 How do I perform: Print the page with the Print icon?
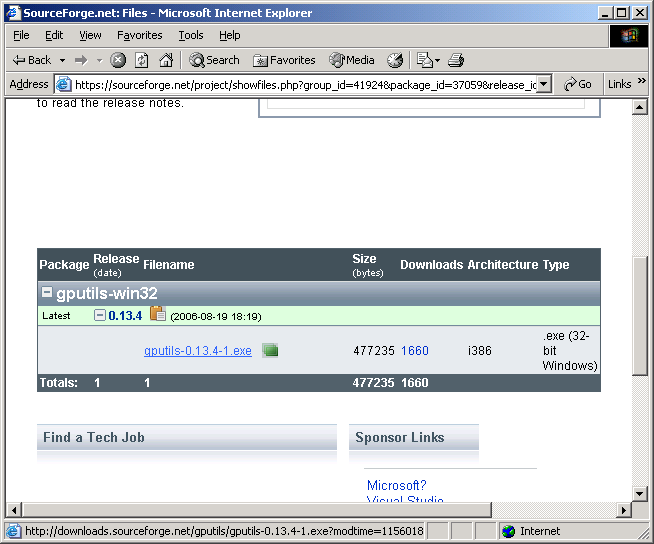[x=455, y=60]
